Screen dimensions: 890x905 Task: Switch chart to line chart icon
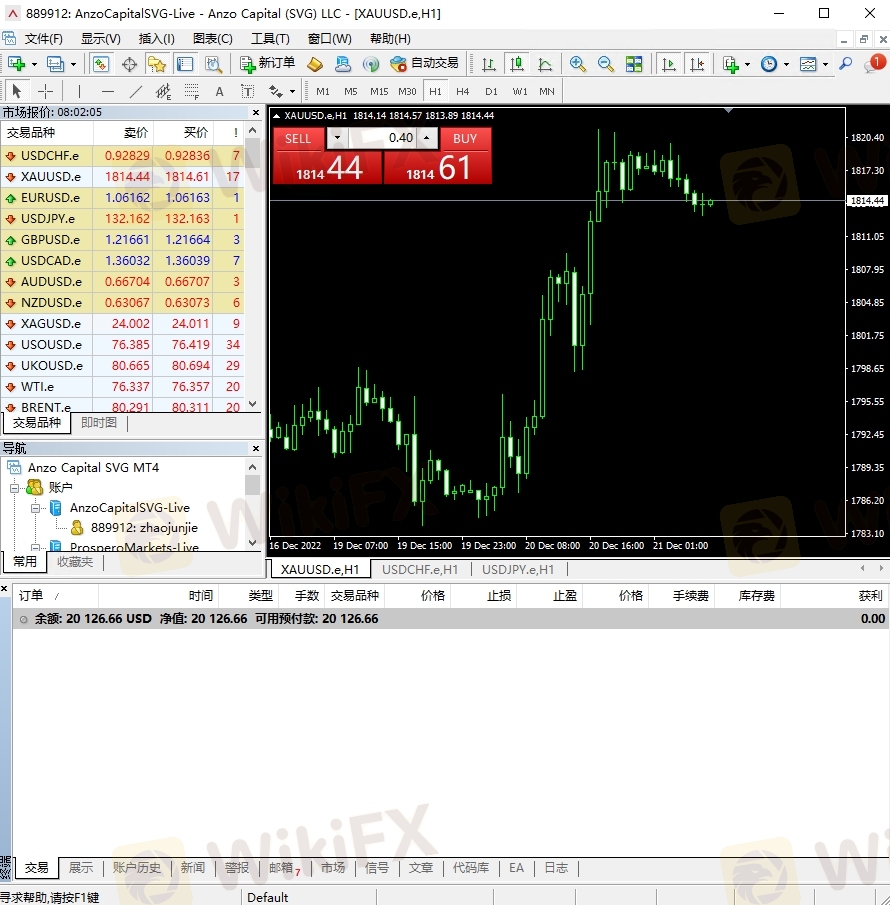point(545,64)
